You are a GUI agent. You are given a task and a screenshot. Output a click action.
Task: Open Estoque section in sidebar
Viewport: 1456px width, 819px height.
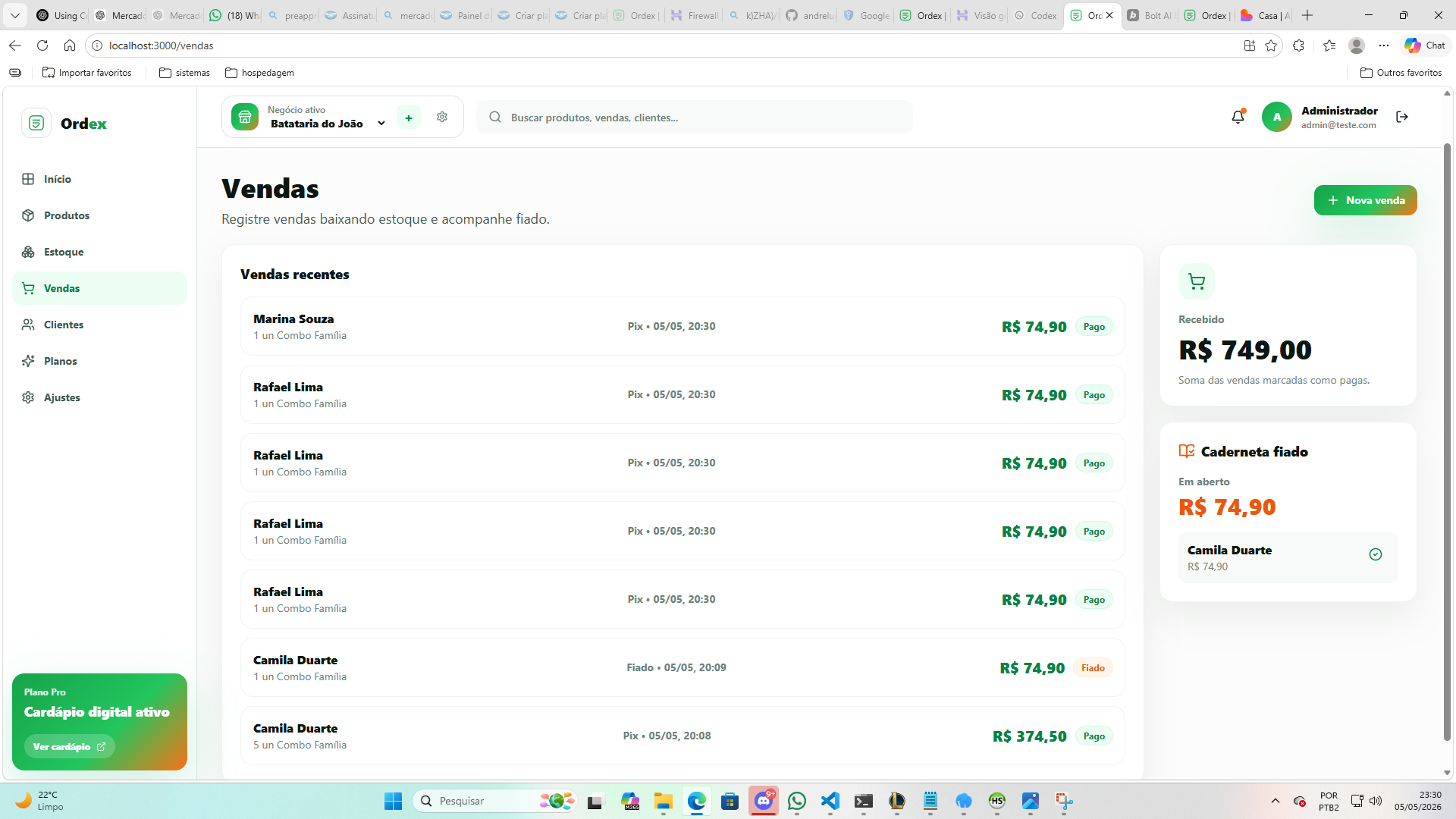pos(99,252)
